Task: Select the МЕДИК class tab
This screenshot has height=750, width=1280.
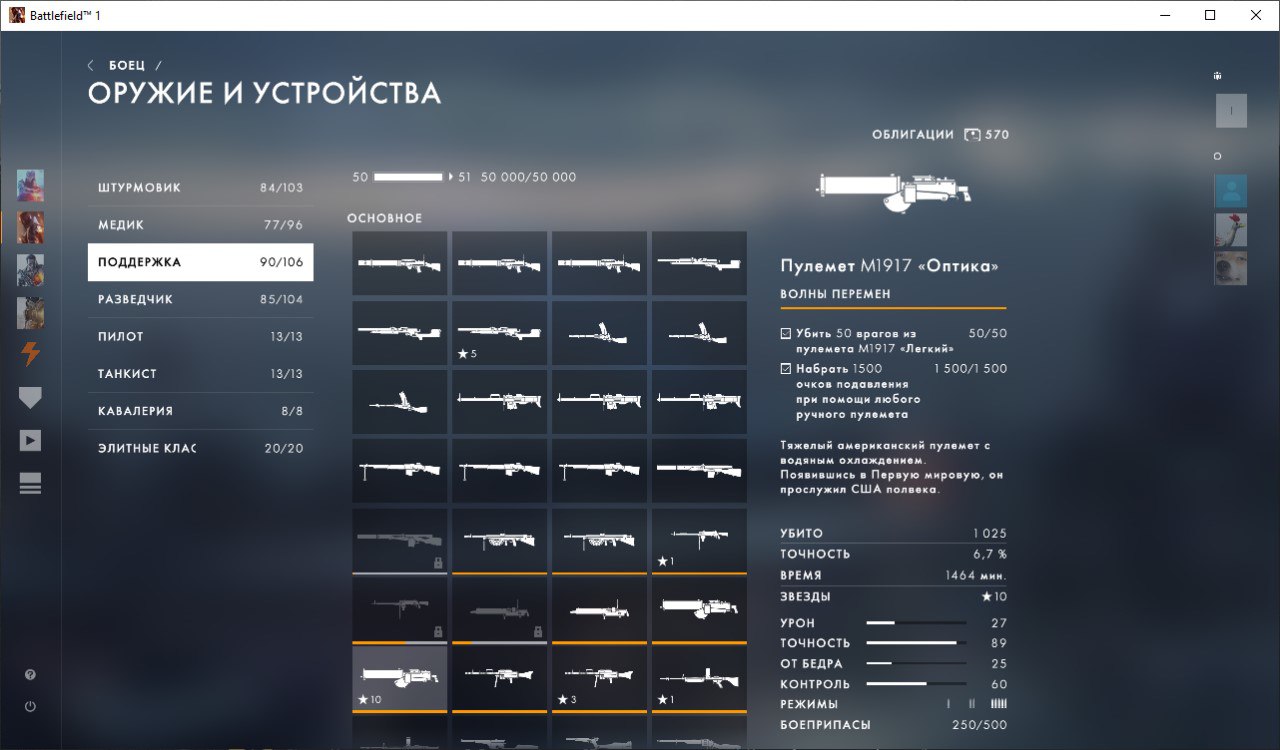Action: click(200, 225)
